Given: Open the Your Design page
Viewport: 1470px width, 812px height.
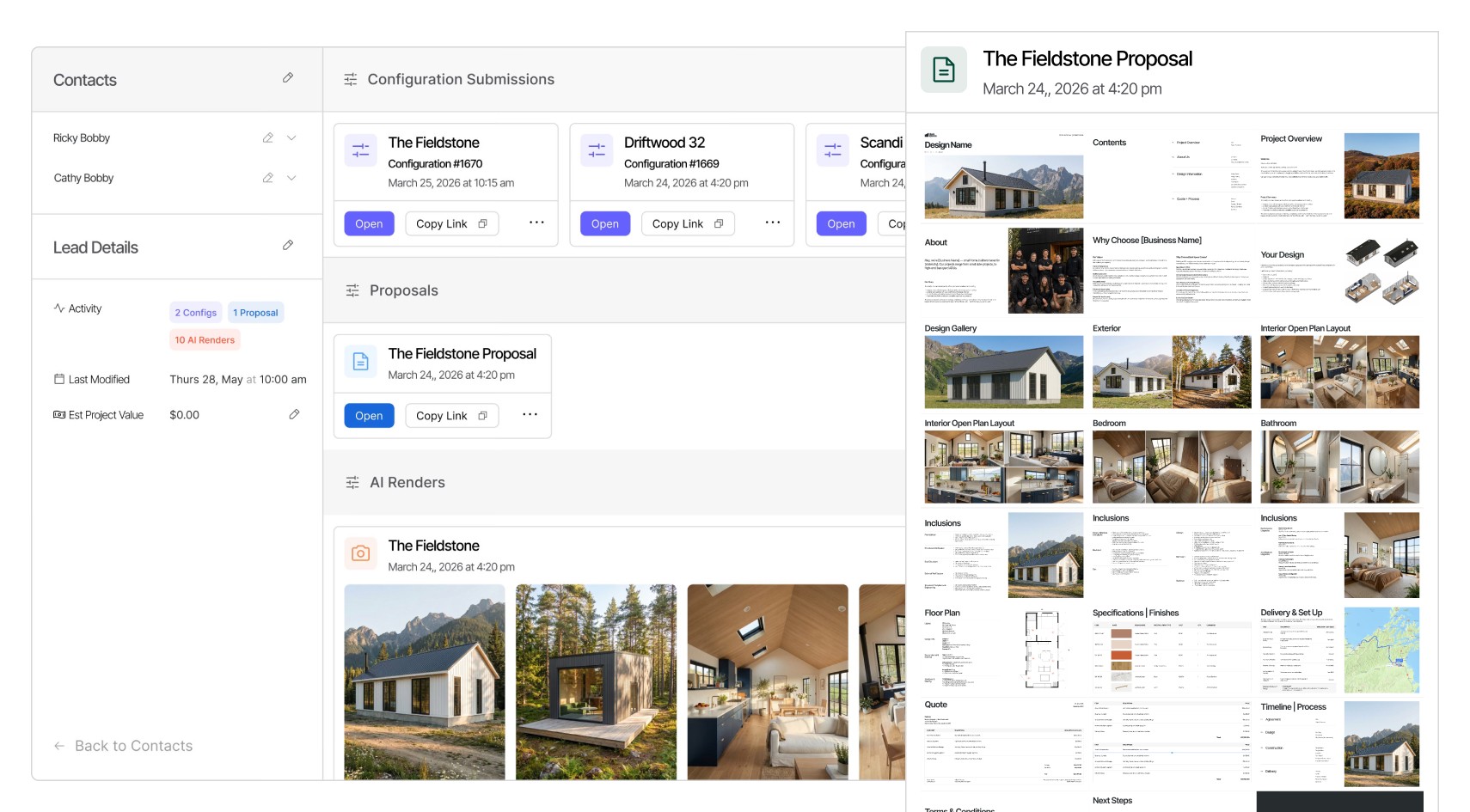Looking at the screenshot, I should (x=1340, y=271).
